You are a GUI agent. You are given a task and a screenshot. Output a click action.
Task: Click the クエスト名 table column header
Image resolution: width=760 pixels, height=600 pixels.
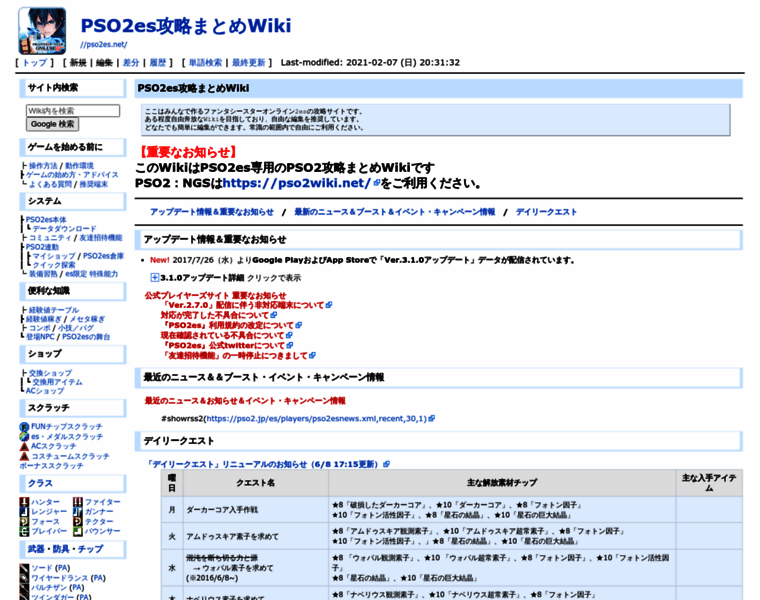coord(256,483)
